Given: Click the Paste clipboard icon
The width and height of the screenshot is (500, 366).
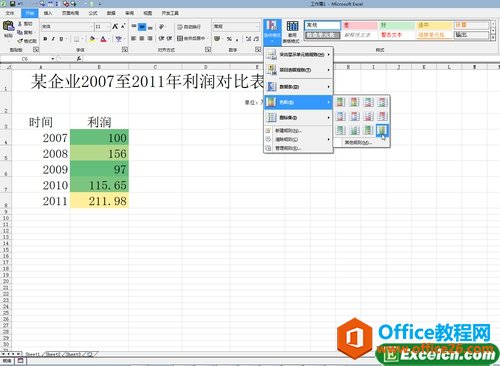Looking at the screenshot, I should [x=8, y=26].
